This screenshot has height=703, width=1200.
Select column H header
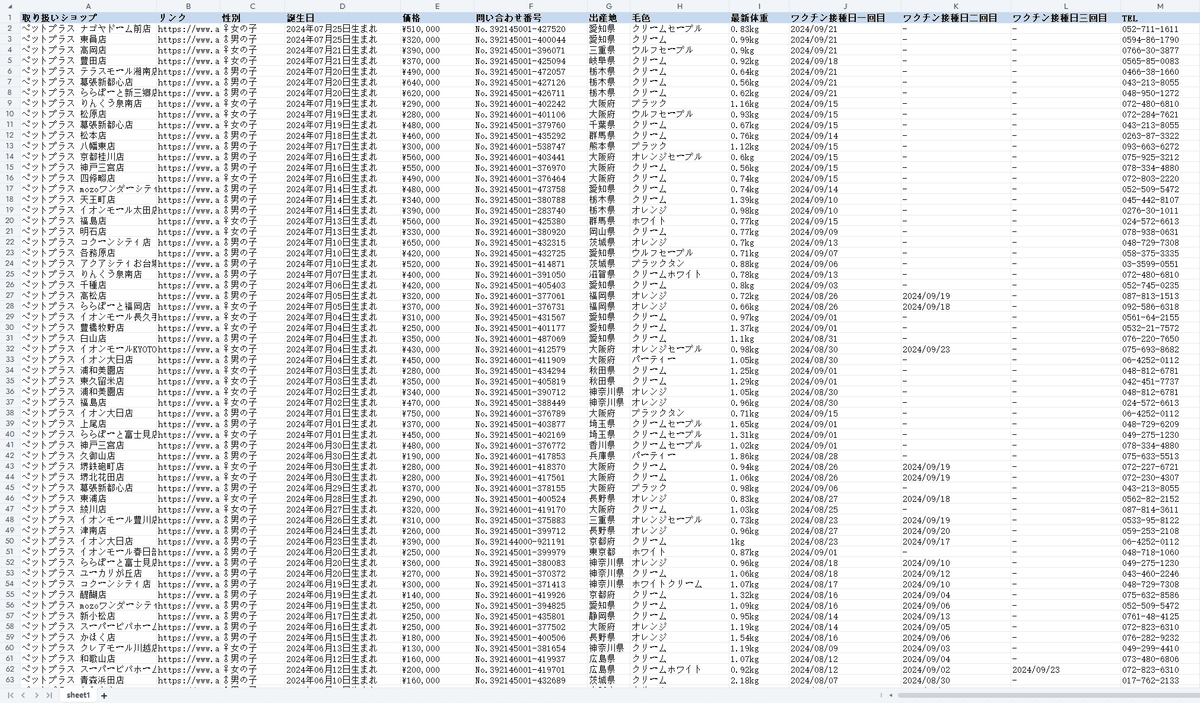(678, 6)
